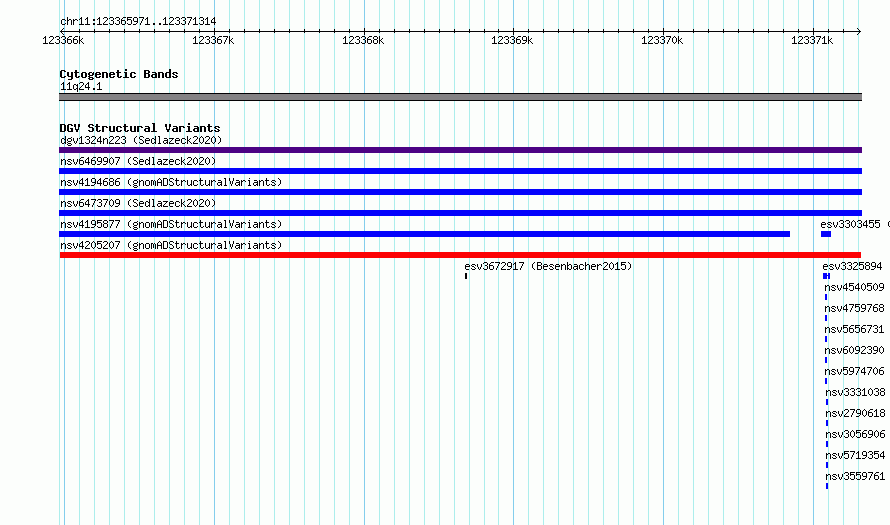This screenshot has width=890, height=525.
Task: Click the gray 11q24.1 cytogenetic band
Action: 460,97
